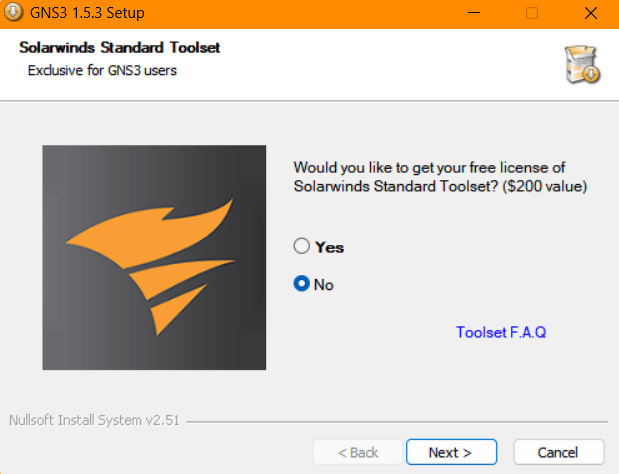
Task: Close the GNS3 Setup window
Action: click(x=591, y=13)
